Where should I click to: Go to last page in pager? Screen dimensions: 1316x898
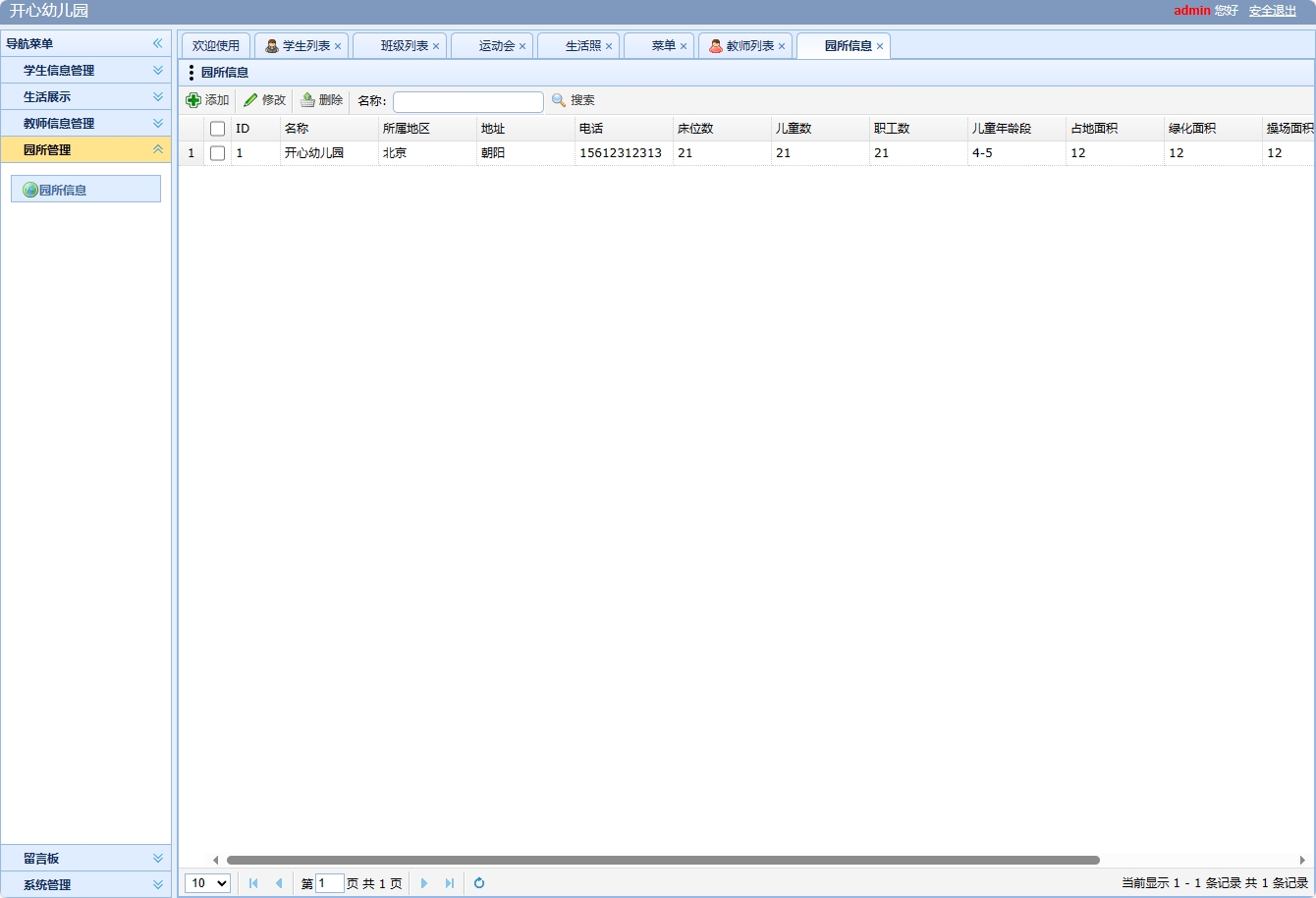pyautogui.click(x=450, y=883)
